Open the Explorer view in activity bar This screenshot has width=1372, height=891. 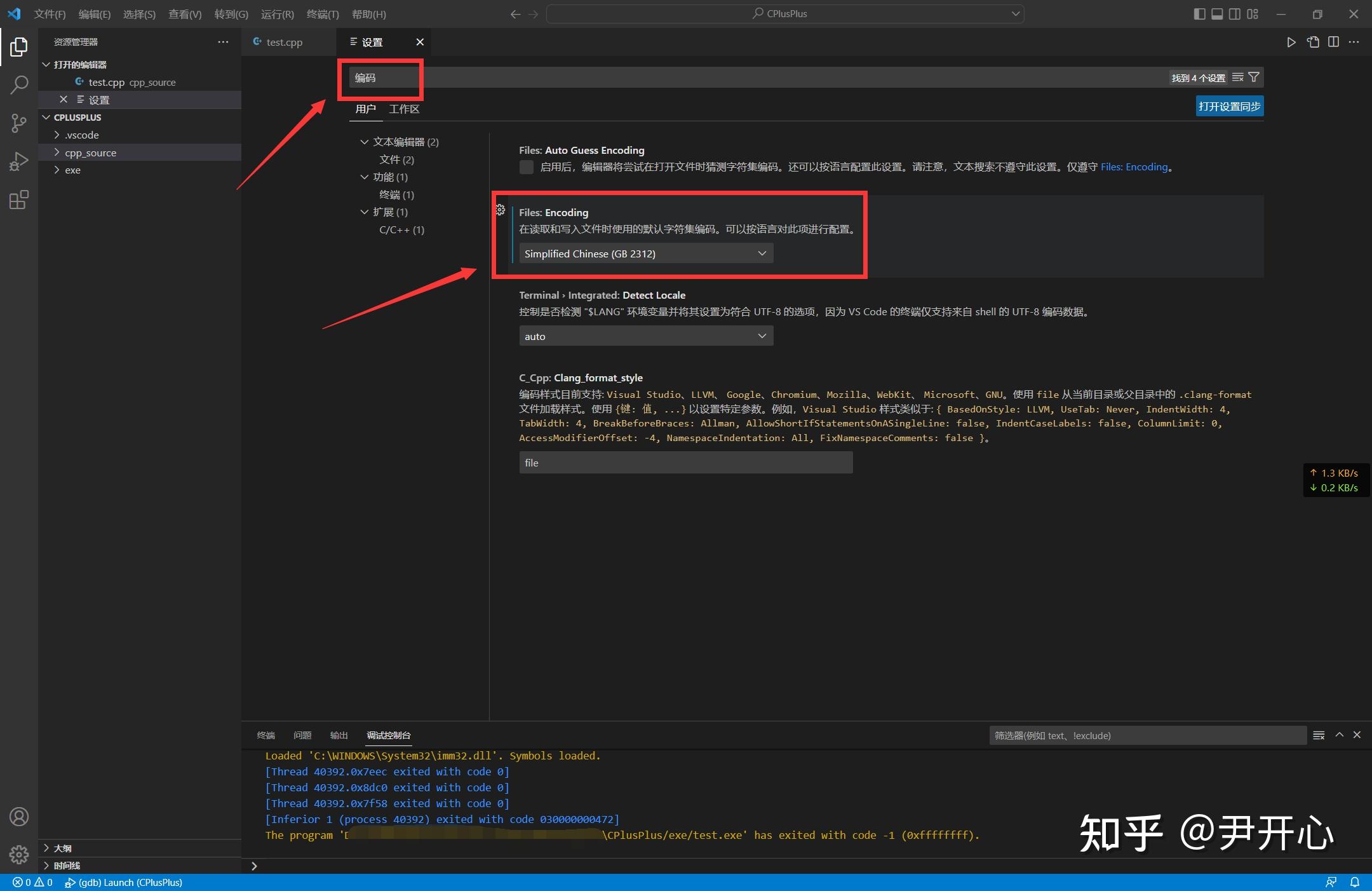coord(19,46)
